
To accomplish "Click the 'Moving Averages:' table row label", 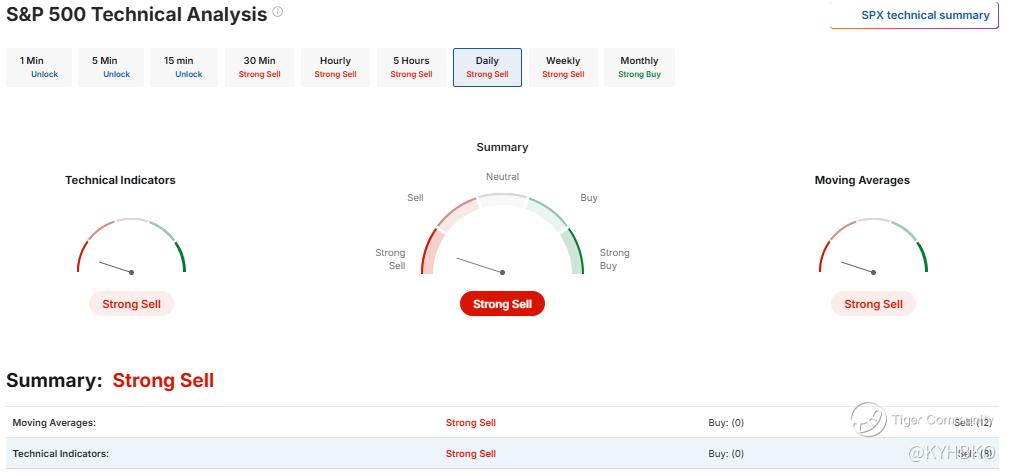I will point(54,422).
